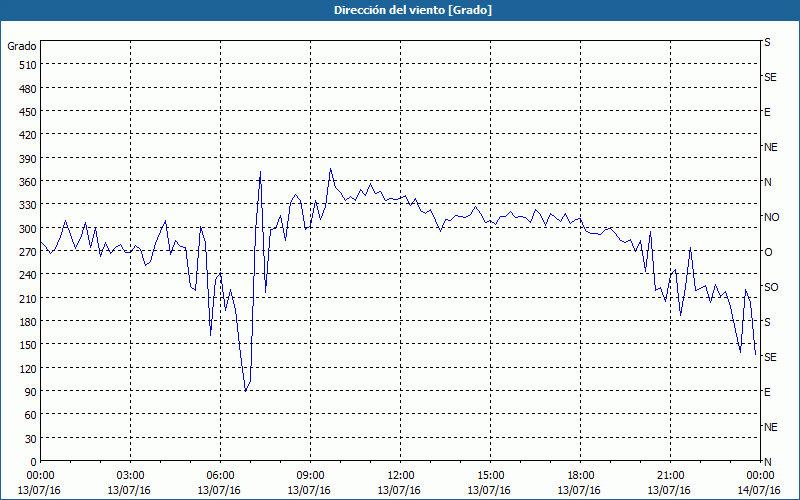Select the 06:00 time axis label
The image size is (800, 500).
point(220,476)
